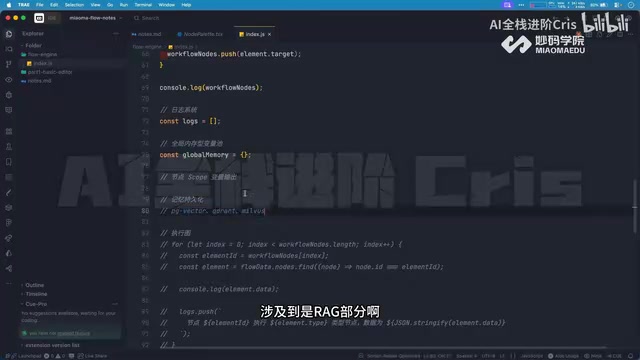Open the Source Control branch icon
This screenshot has width=640, height=360.
coord(9,64)
